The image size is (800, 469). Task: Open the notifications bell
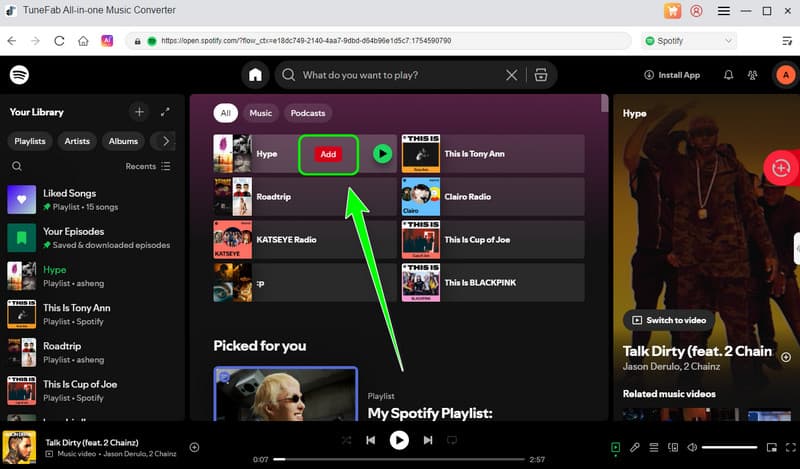pyautogui.click(x=729, y=75)
